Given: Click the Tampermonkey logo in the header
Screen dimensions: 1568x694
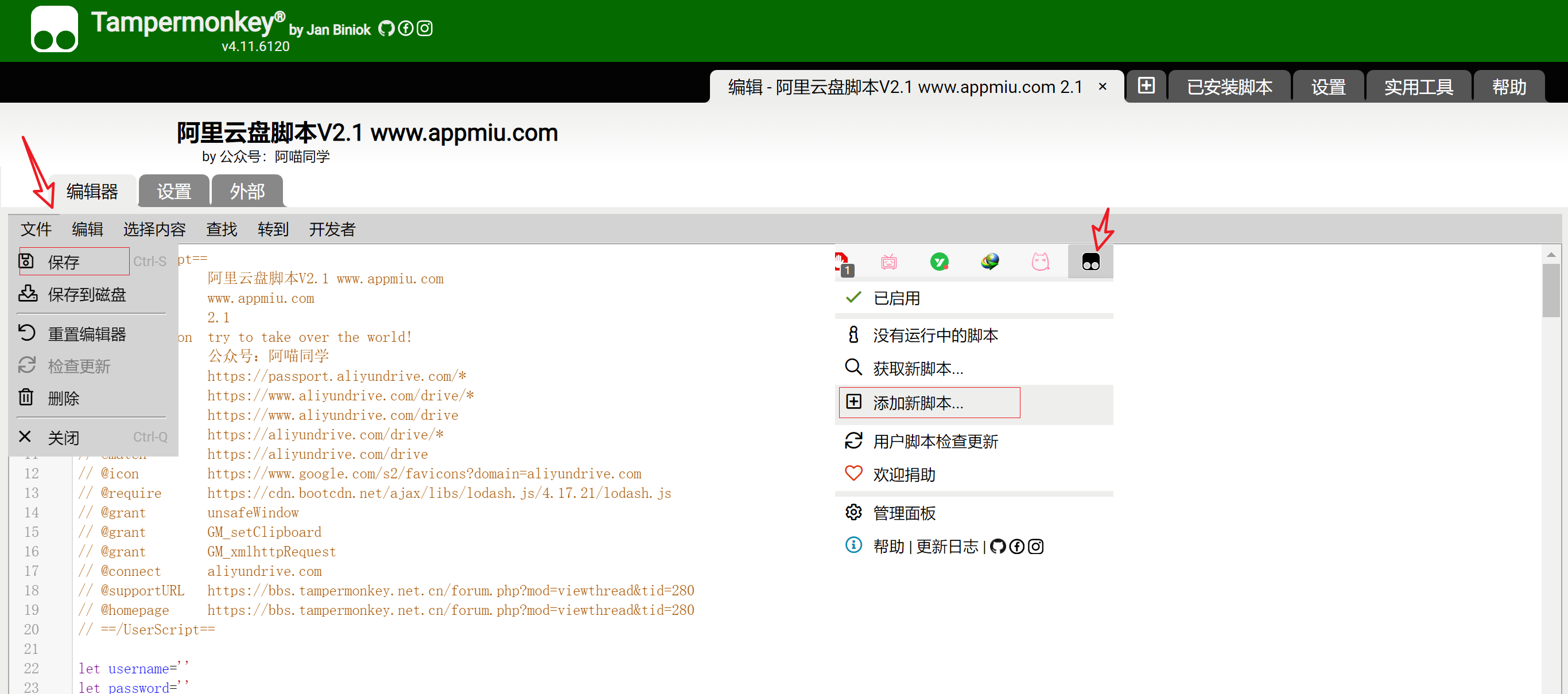Looking at the screenshot, I should 54,29.
